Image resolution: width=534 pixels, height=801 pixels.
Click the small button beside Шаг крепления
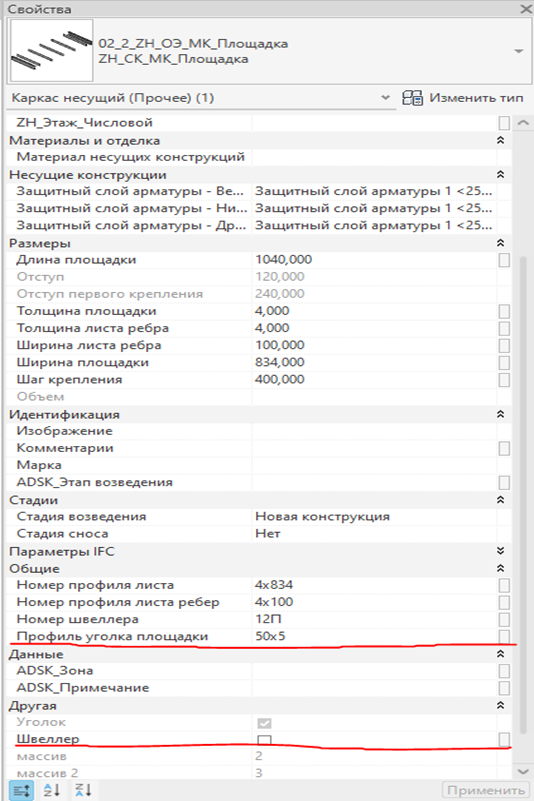tap(504, 380)
